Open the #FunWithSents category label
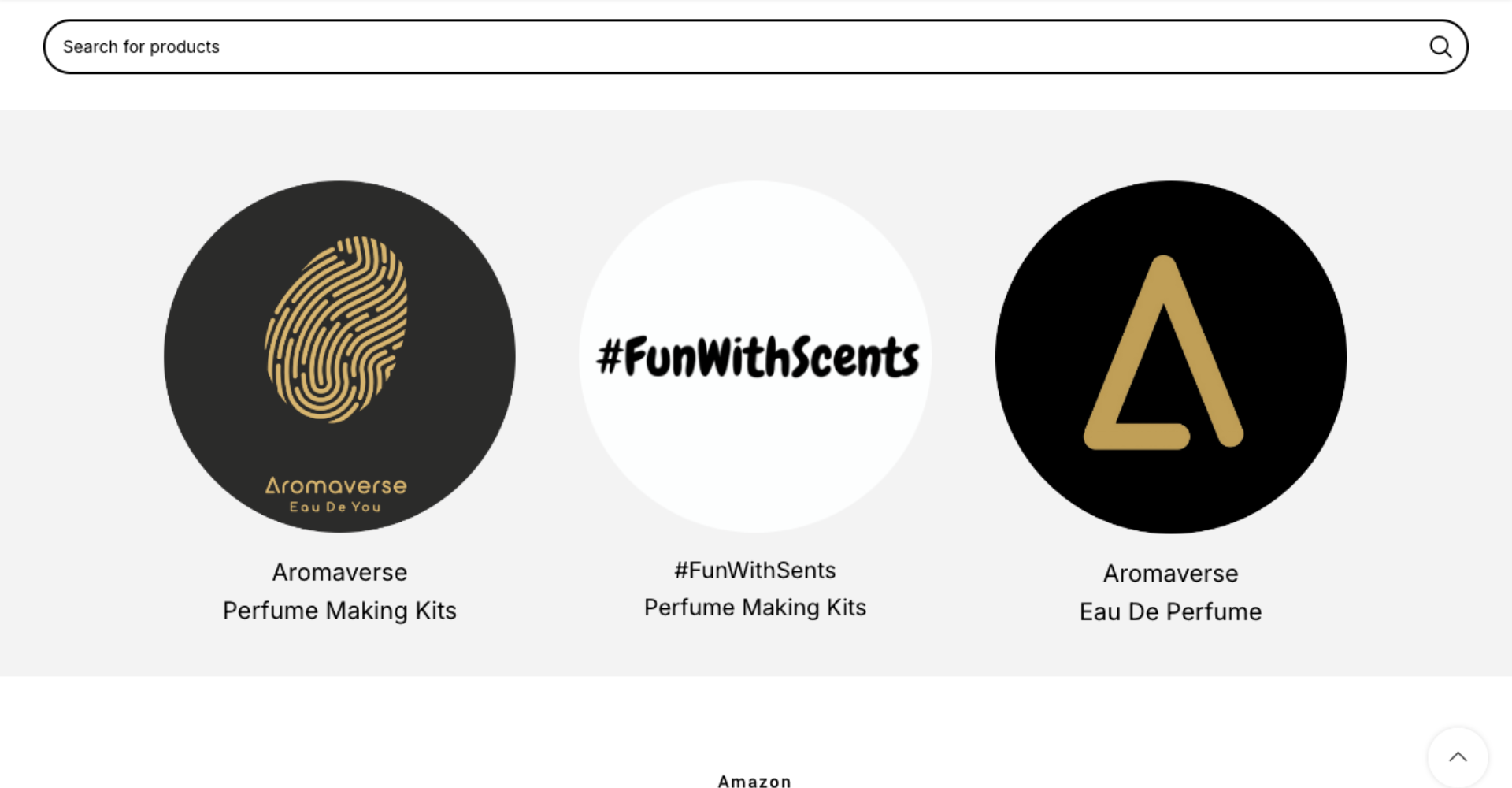 coord(755,570)
